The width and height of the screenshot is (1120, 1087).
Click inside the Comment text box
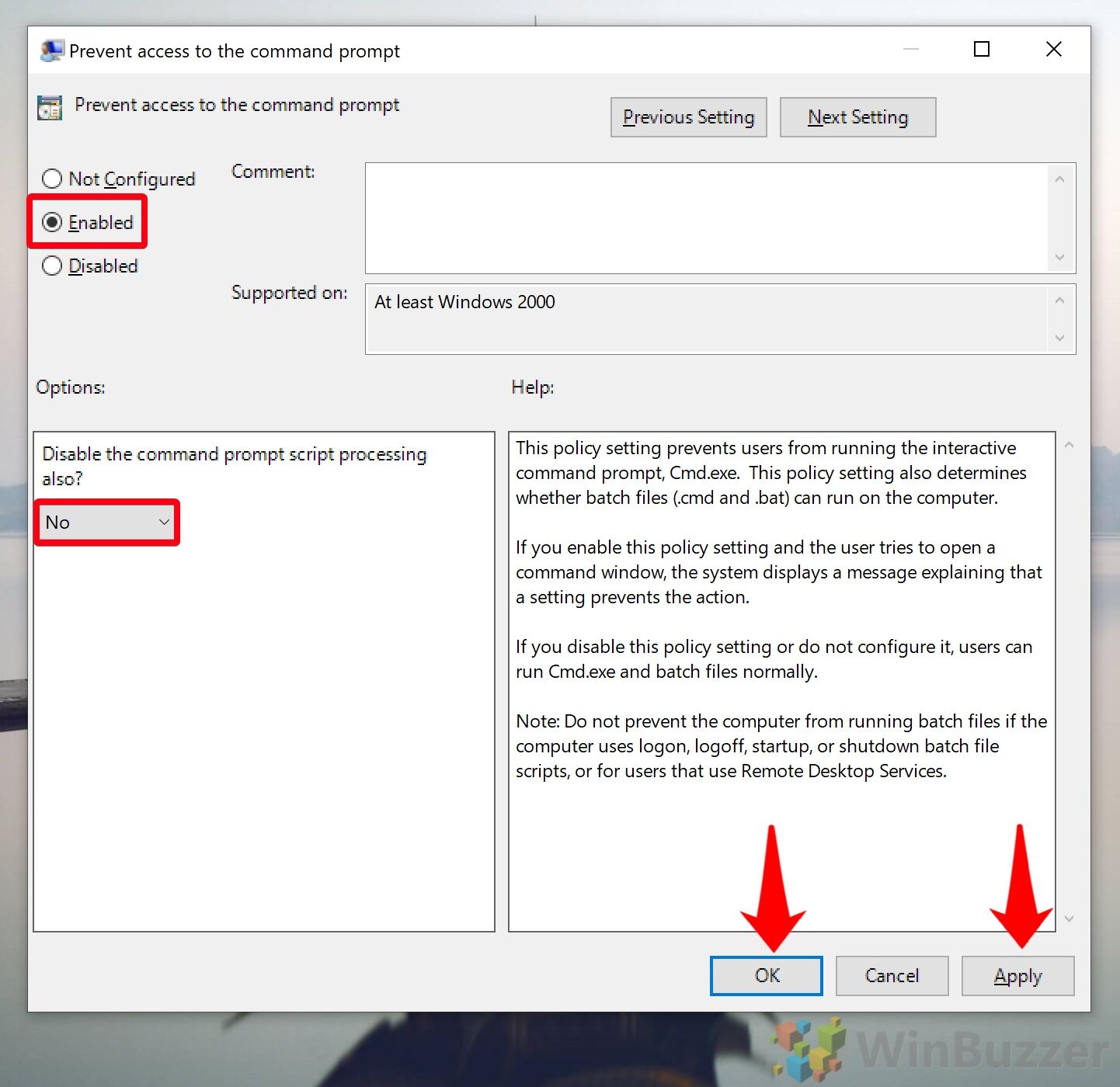click(x=705, y=218)
